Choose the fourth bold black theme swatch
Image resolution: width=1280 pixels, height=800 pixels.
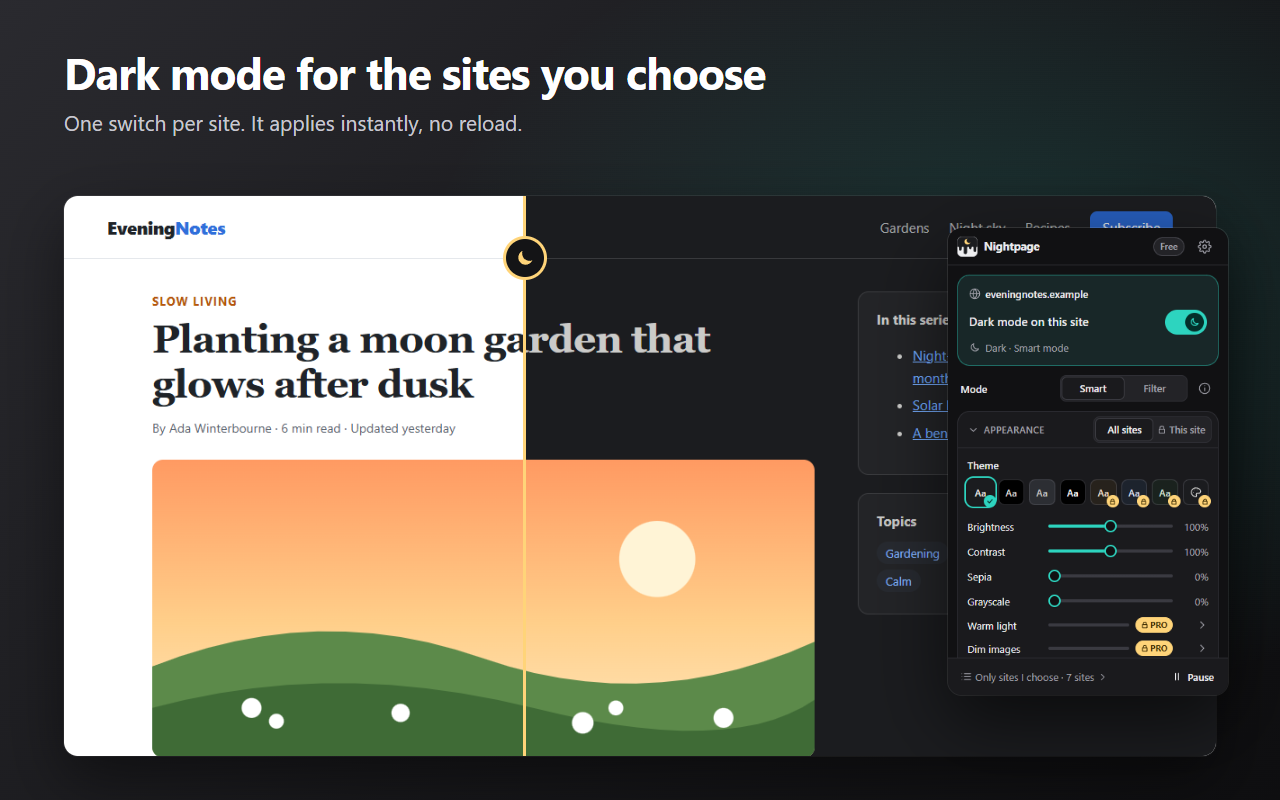point(1073,492)
